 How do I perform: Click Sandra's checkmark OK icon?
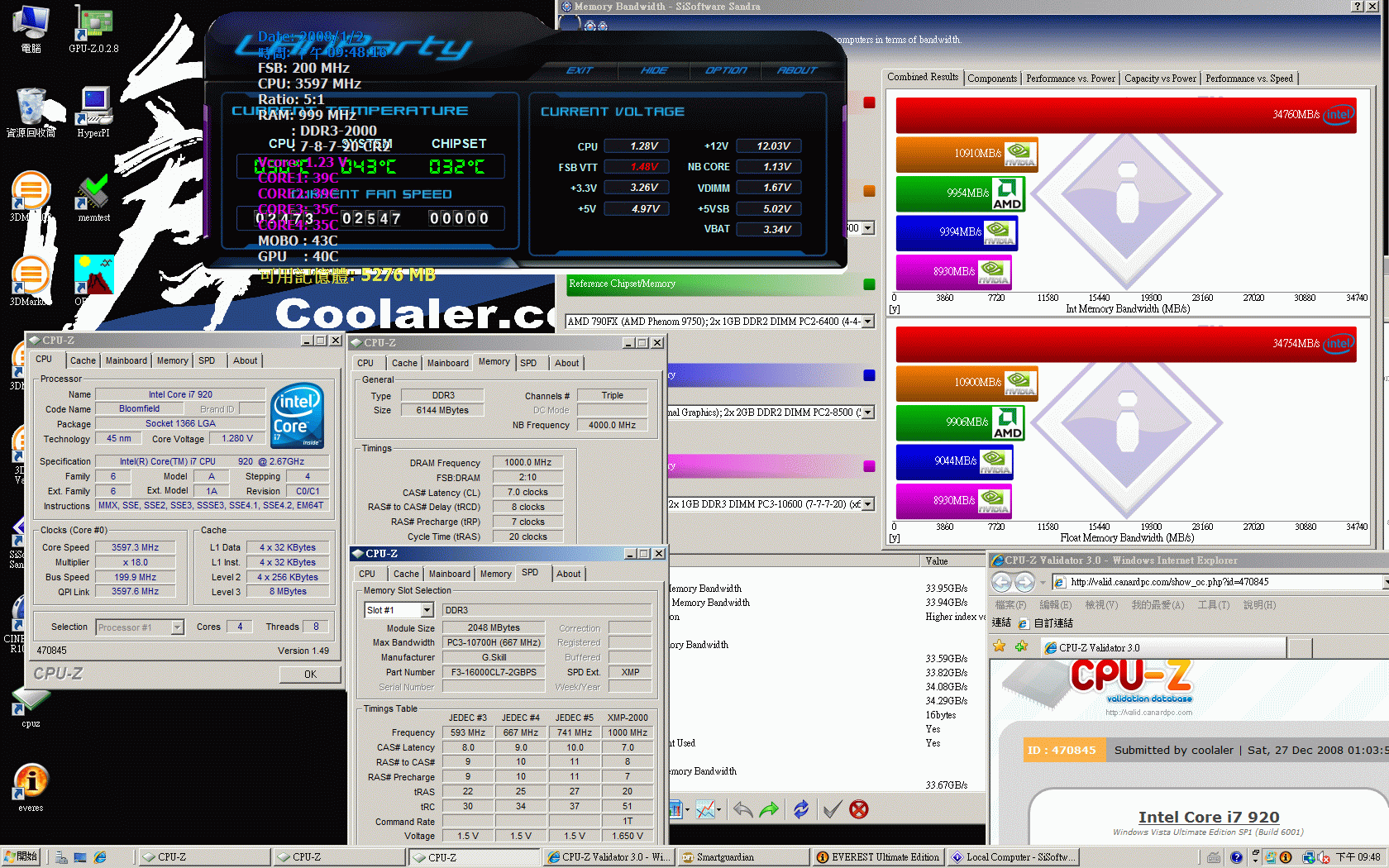pos(833,810)
